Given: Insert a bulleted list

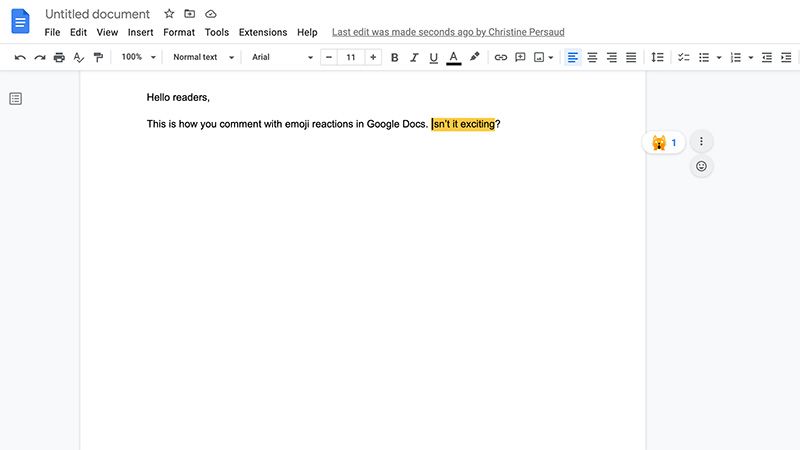Looking at the screenshot, I should pyautogui.click(x=704, y=57).
